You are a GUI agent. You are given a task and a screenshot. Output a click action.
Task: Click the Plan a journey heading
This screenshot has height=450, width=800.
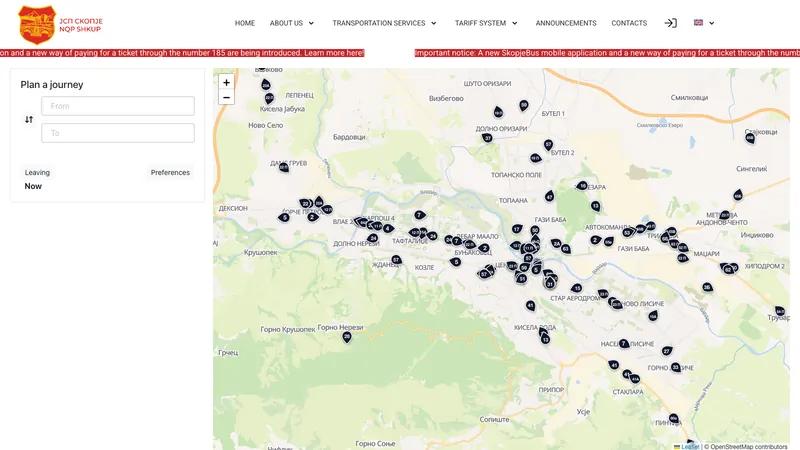[52, 85]
